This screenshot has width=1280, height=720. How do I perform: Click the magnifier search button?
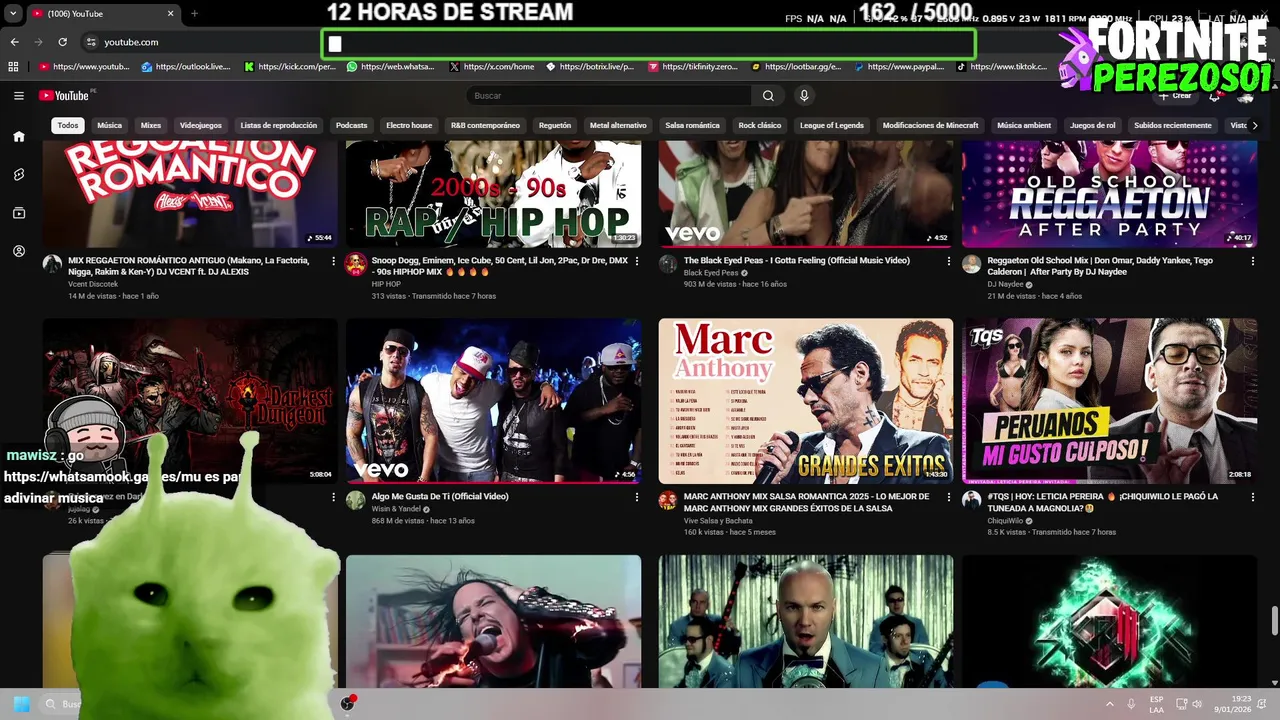click(768, 96)
